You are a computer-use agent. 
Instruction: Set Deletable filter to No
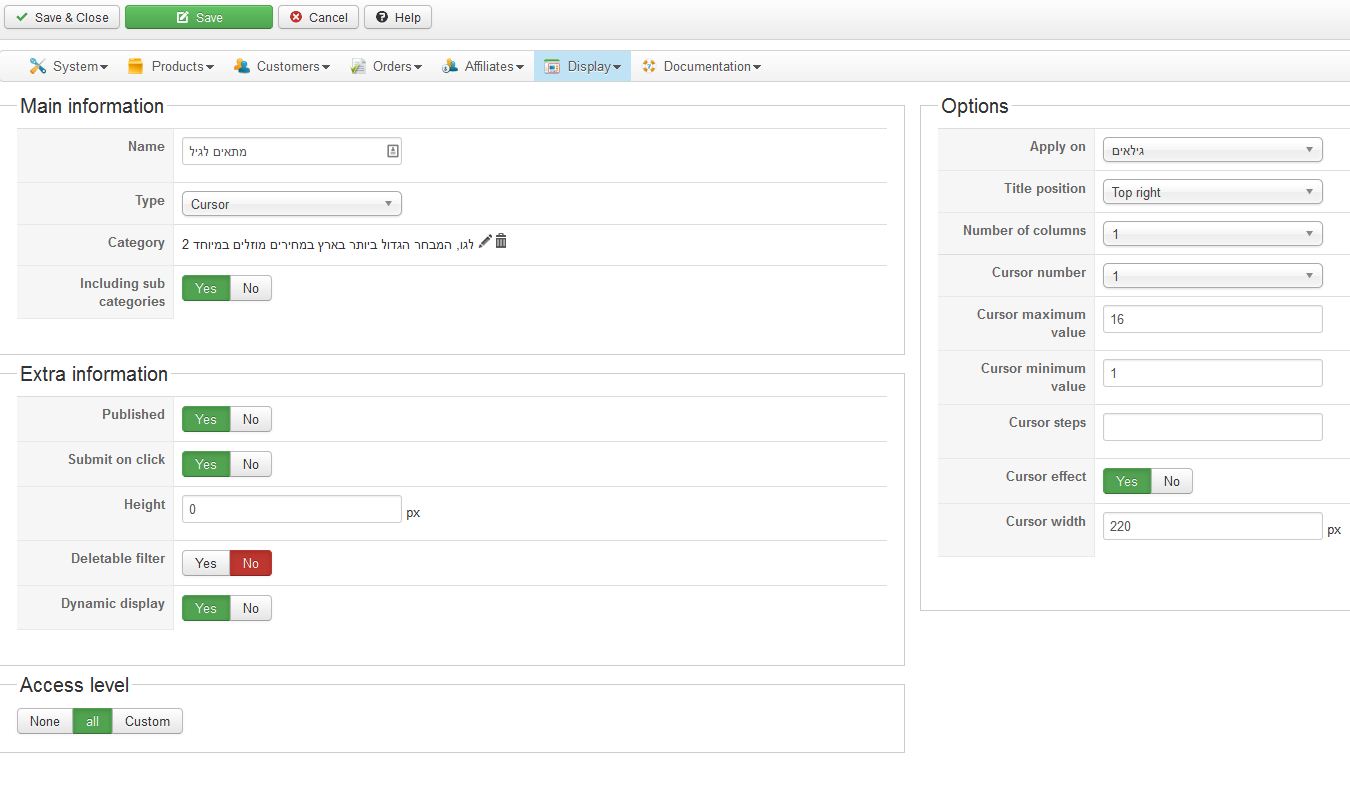tap(251, 564)
